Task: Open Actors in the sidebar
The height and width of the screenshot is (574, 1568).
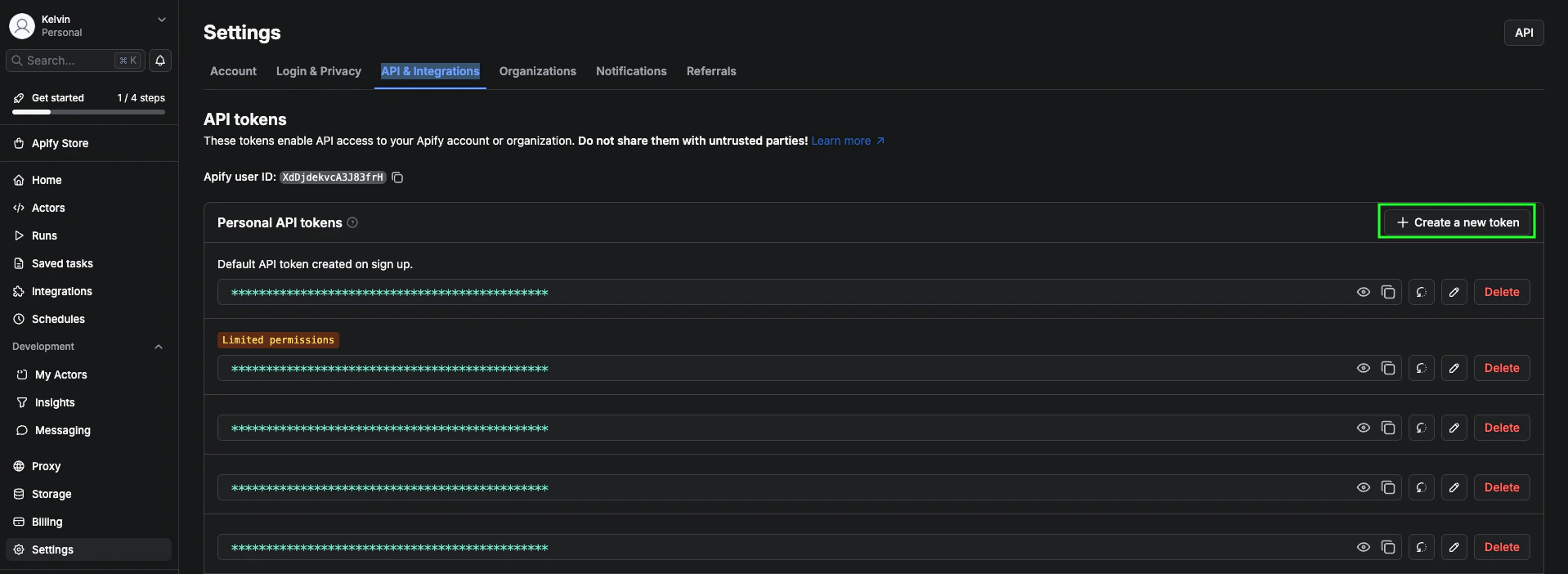Action: pyautogui.click(x=89, y=208)
